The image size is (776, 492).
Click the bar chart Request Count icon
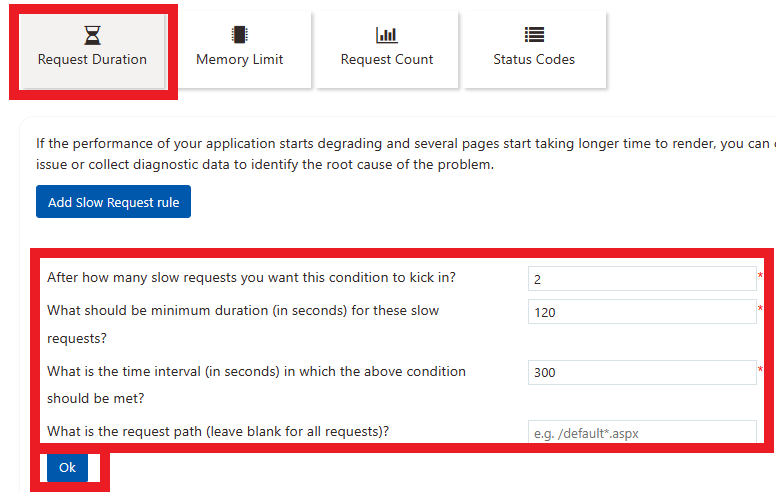pos(386,35)
